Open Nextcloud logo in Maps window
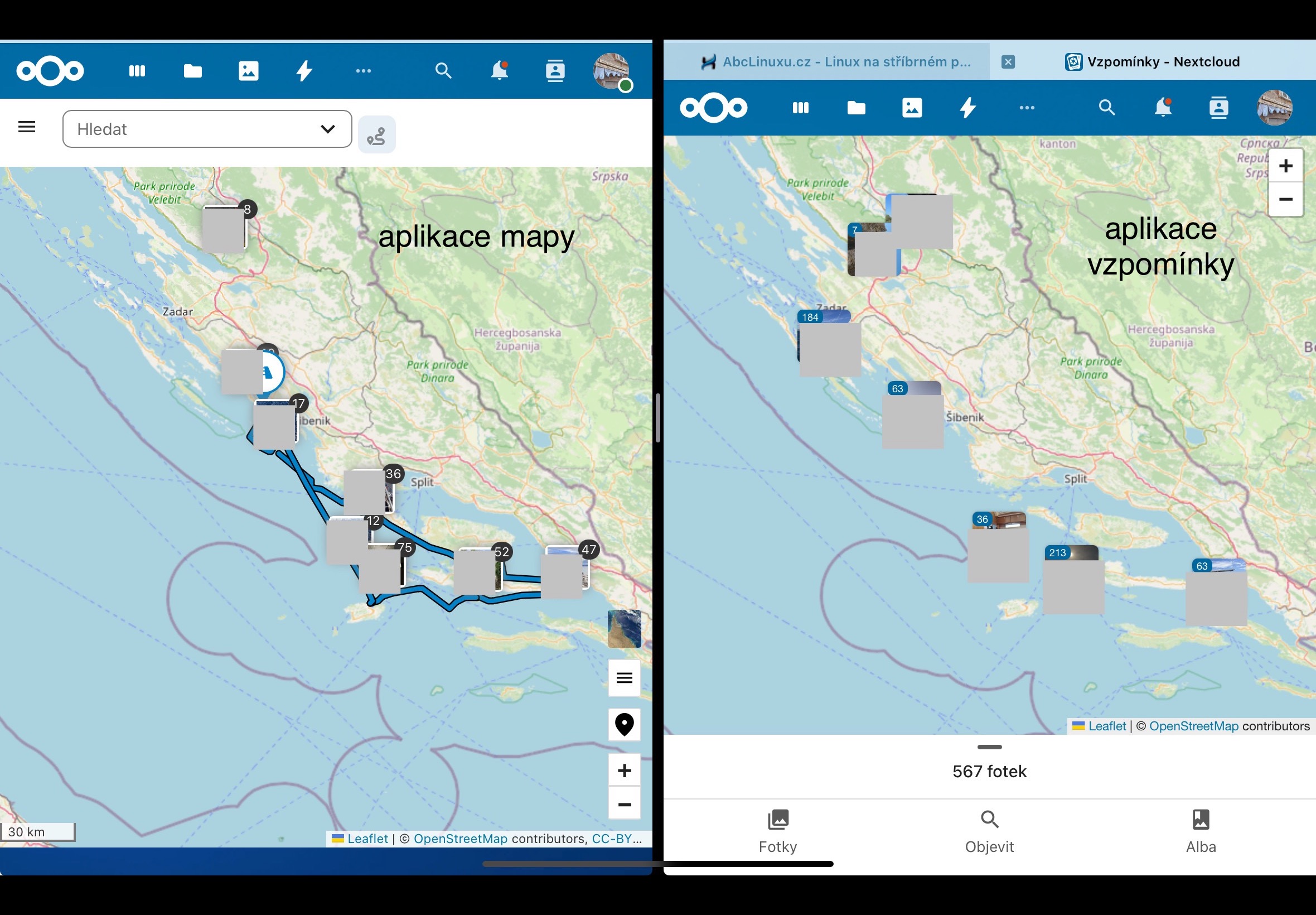The image size is (1316, 915). pyautogui.click(x=50, y=71)
